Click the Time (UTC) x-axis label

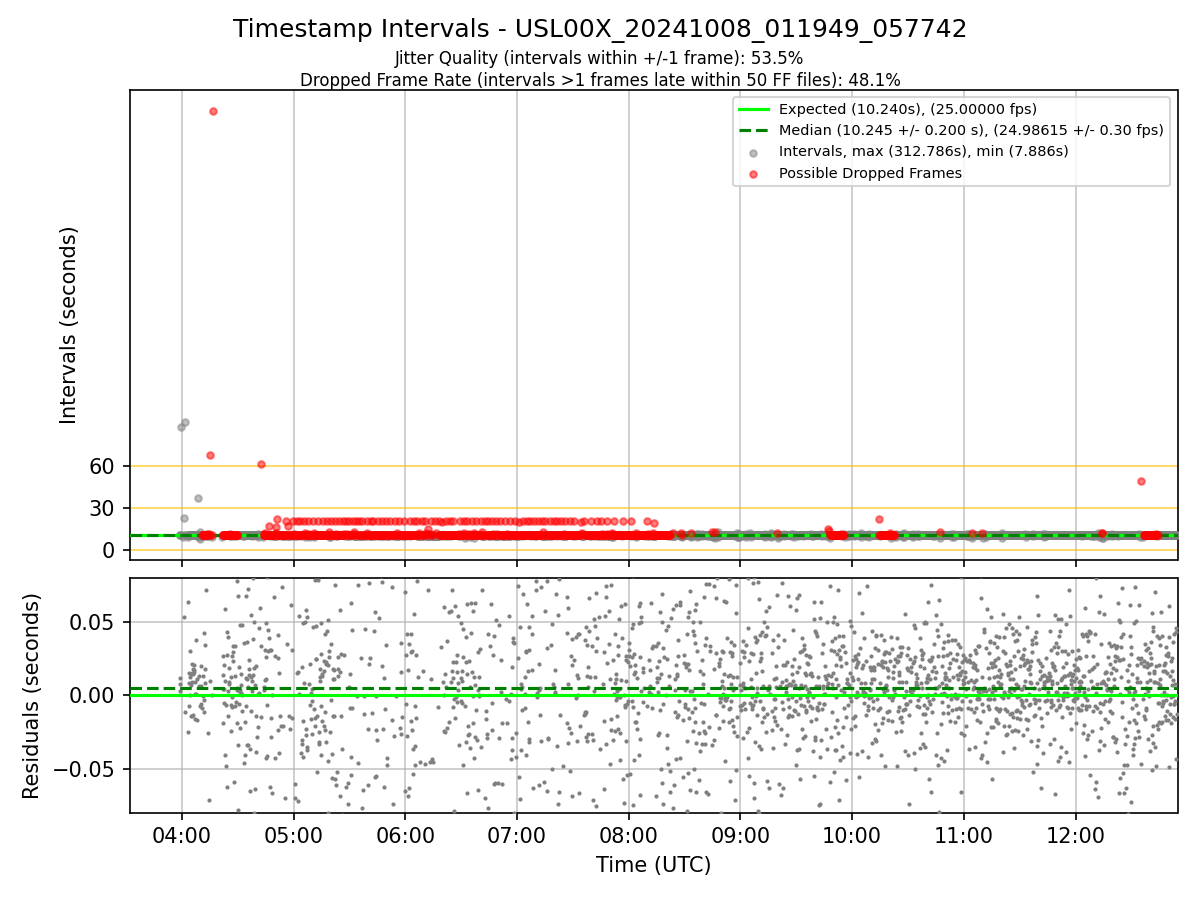pos(653,865)
